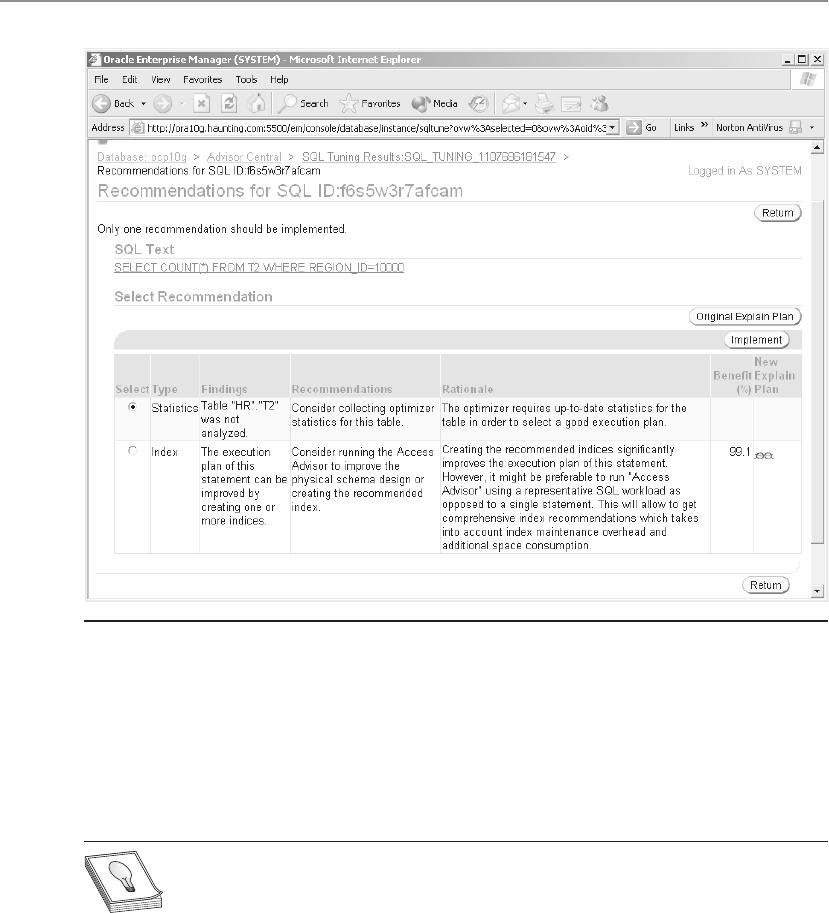This screenshot has height=913, width=829.
Task: Open the Norton AntiVirus dropdown arrow
Action: click(812, 128)
